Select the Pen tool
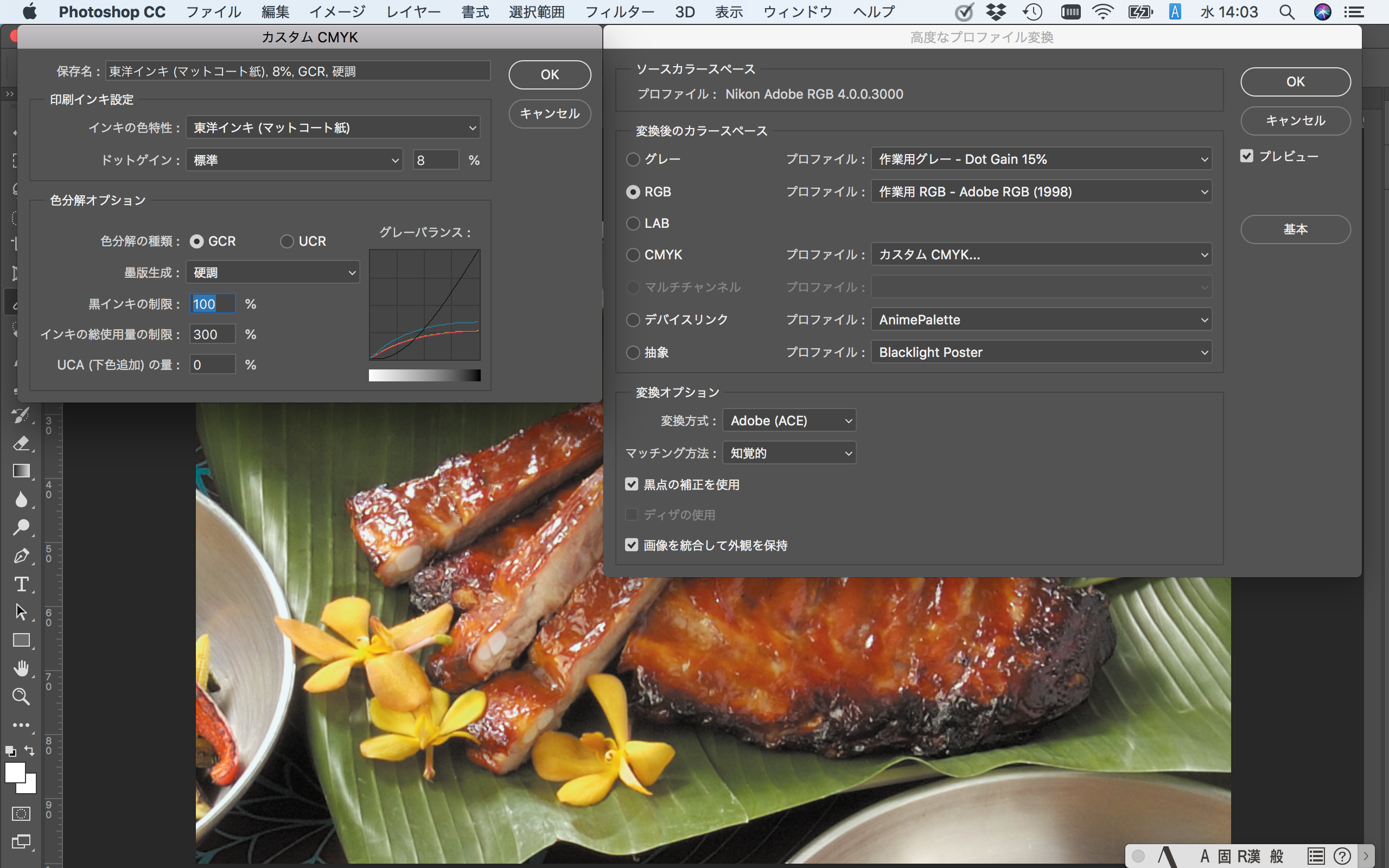The height and width of the screenshot is (868, 1389). click(x=21, y=556)
